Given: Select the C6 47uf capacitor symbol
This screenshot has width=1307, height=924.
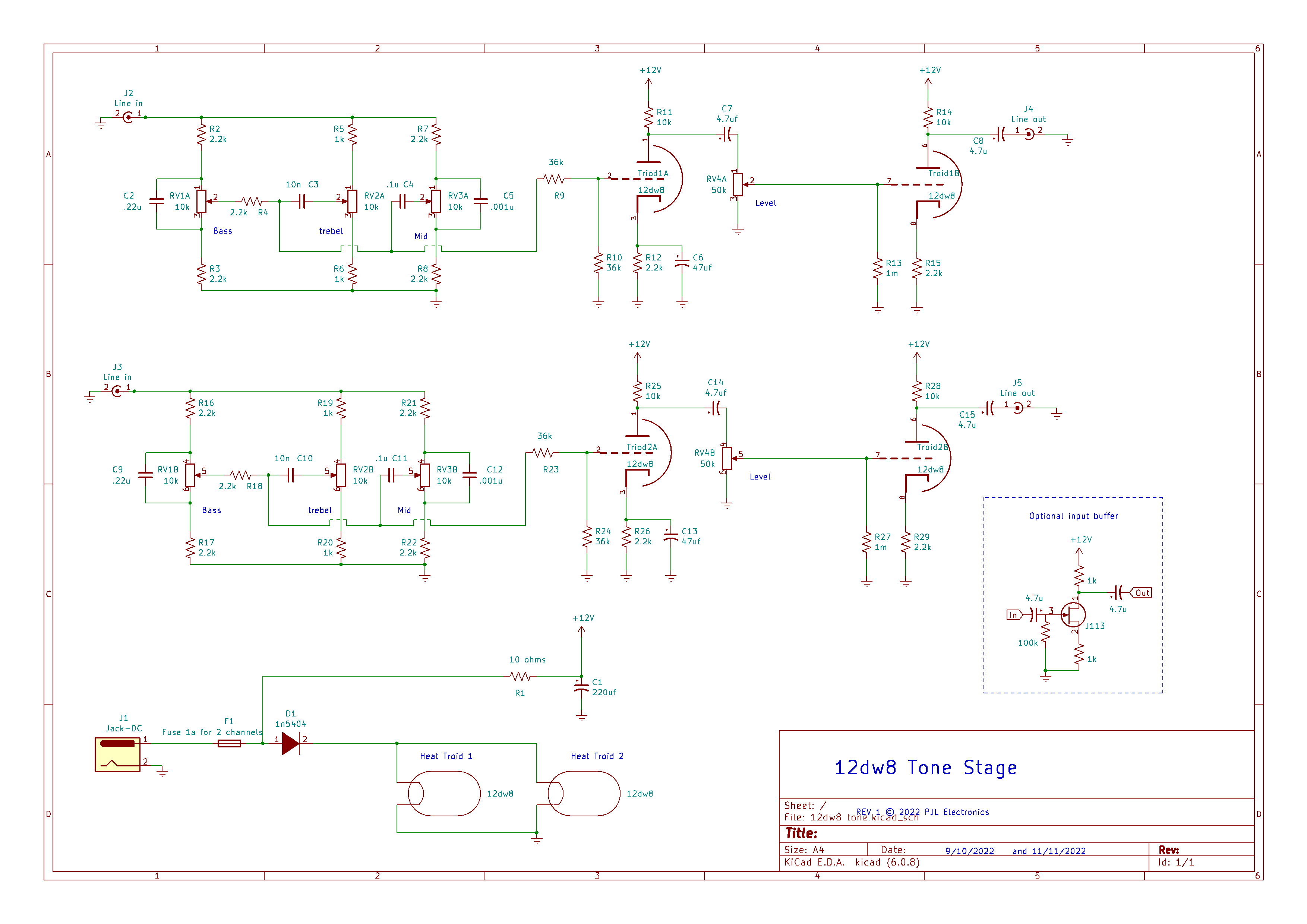Looking at the screenshot, I should point(682,262).
